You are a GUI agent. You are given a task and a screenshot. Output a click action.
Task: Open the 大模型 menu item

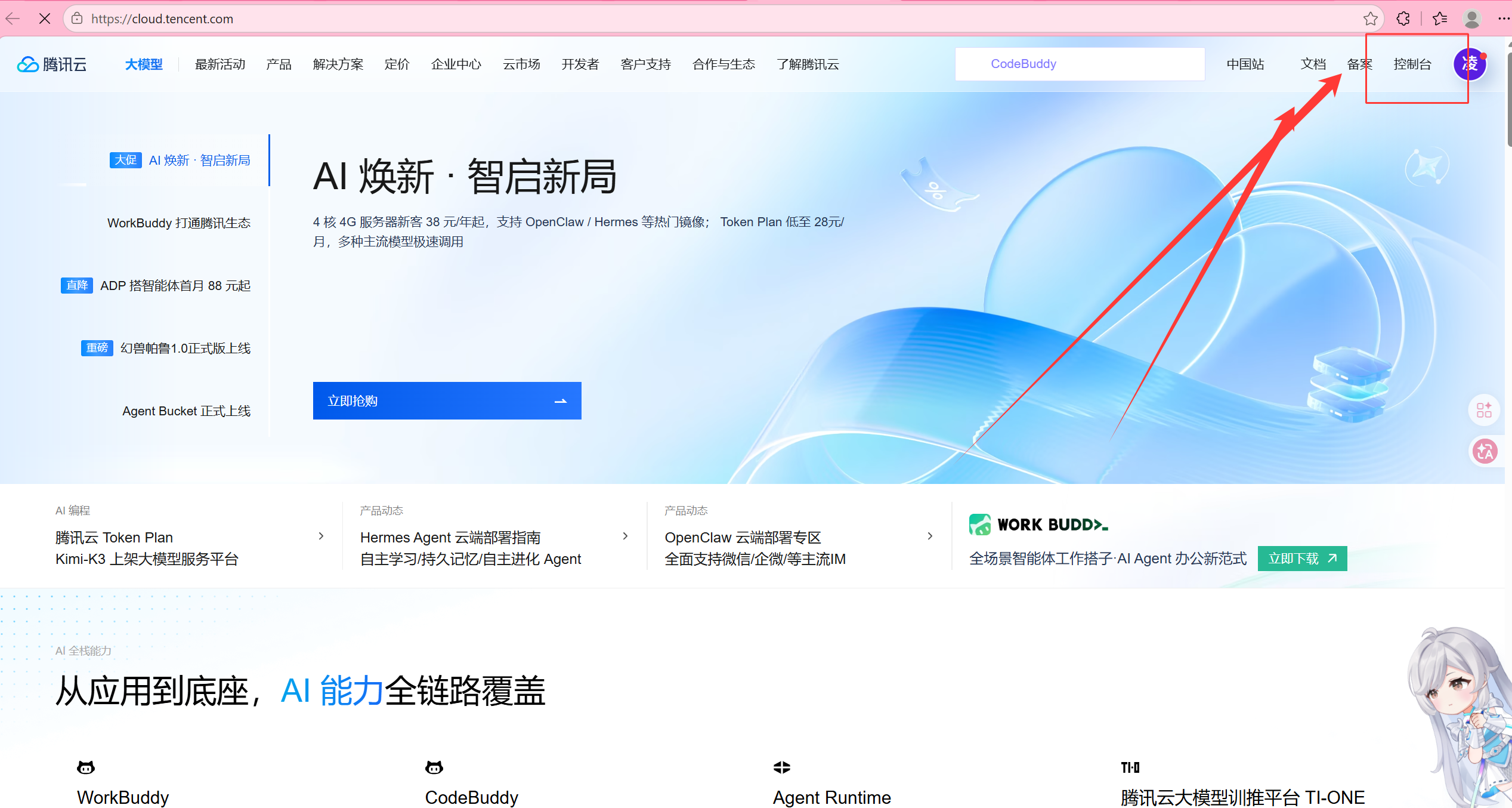point(144,64)
